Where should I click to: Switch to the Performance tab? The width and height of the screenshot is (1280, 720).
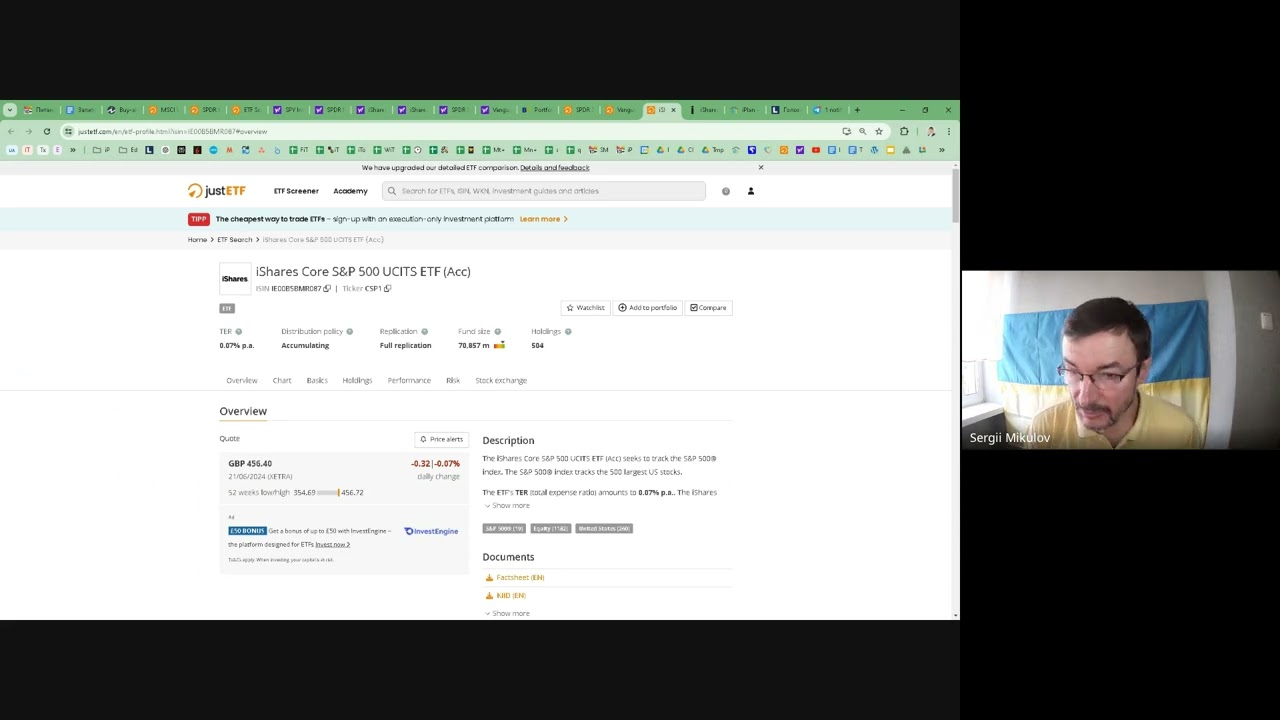[409, 381]
